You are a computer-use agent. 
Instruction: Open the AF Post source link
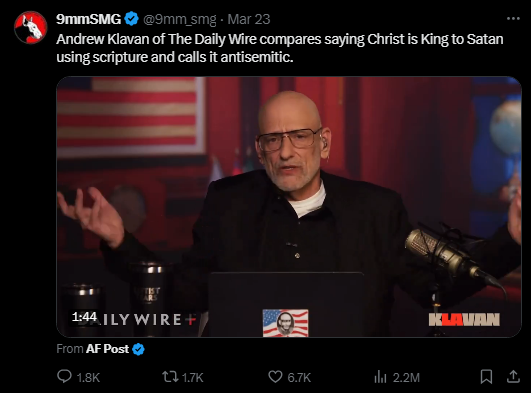107,349
